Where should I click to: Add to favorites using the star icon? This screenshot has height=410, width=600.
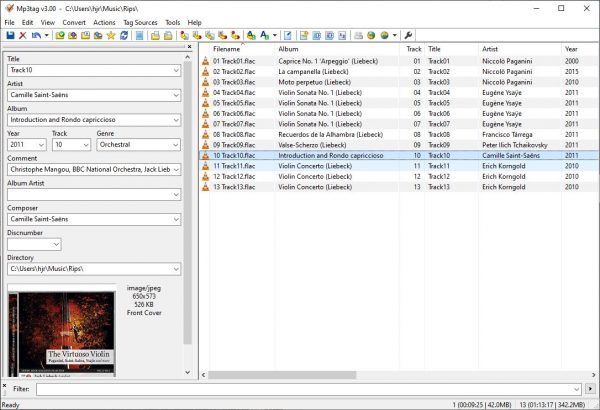[111, 36]
